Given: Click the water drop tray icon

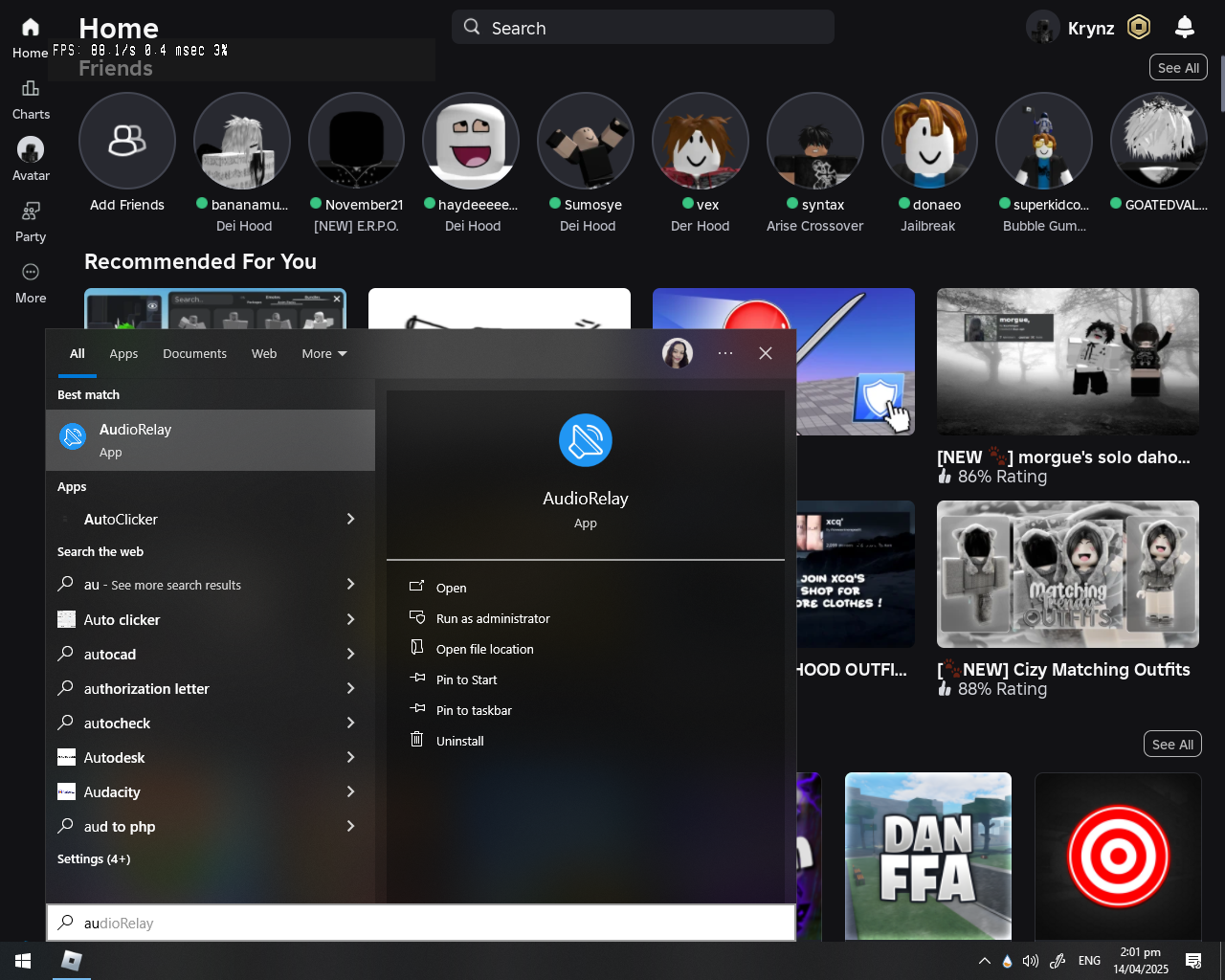Looking at the screenshot, I should point(1007,961).
